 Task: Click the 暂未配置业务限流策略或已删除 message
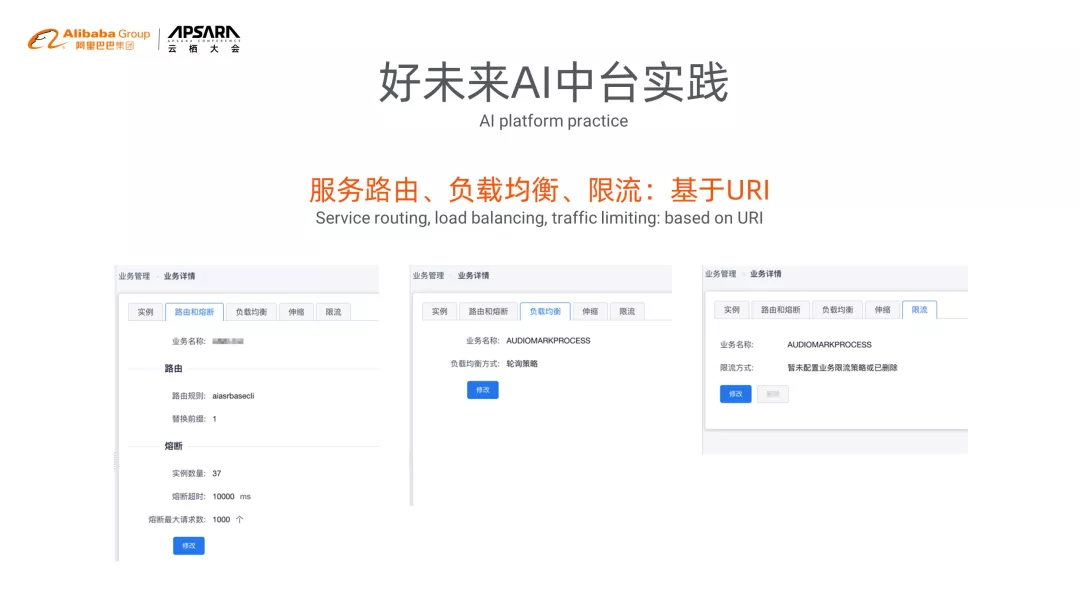pos(842,368)
